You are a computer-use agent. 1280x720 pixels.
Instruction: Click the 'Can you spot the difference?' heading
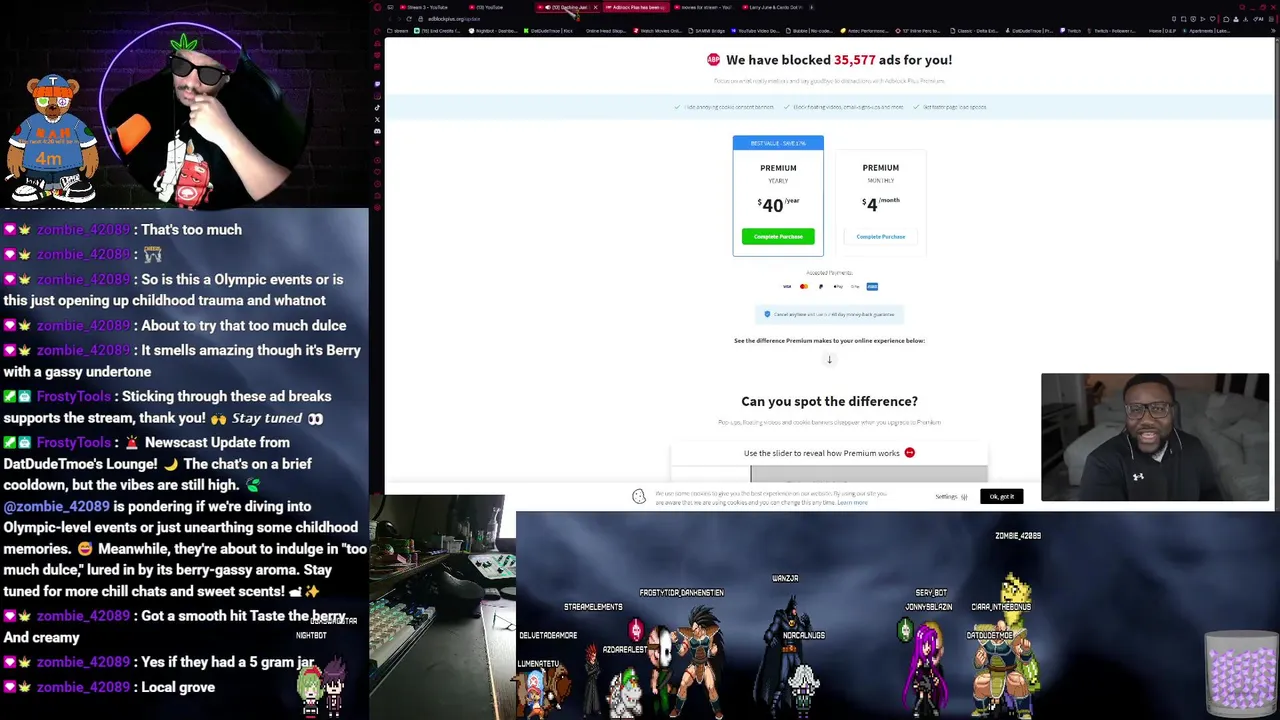pos(829,401)
